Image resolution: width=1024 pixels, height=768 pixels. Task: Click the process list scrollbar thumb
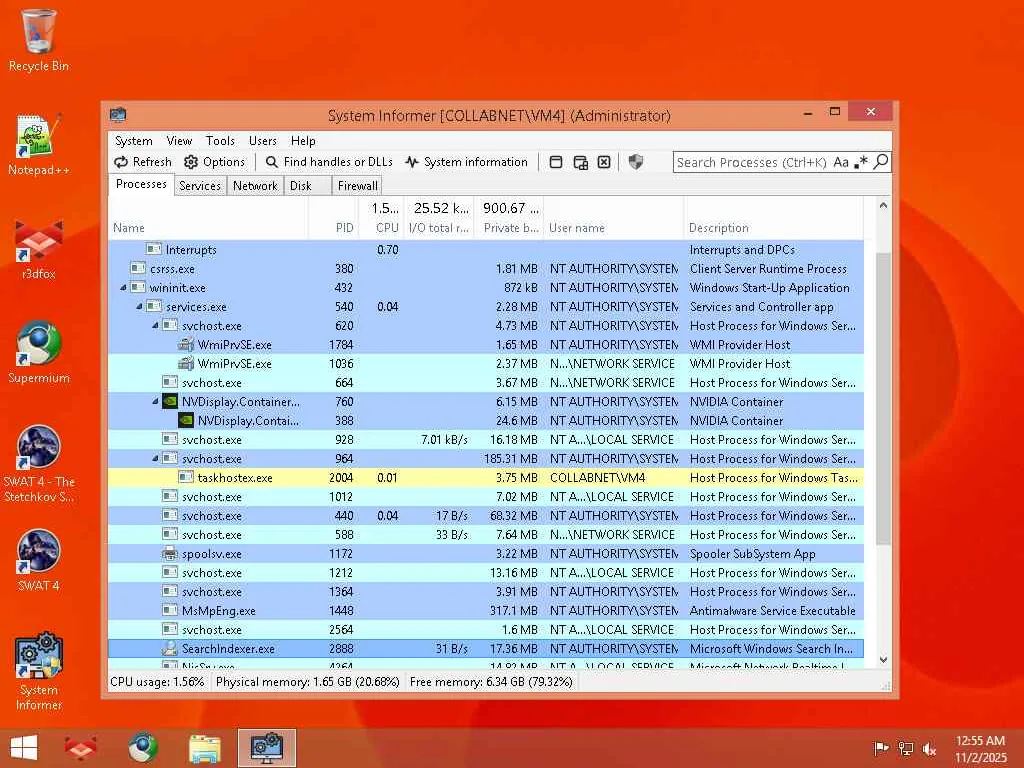pyautogui.click(x=883, y=398)
